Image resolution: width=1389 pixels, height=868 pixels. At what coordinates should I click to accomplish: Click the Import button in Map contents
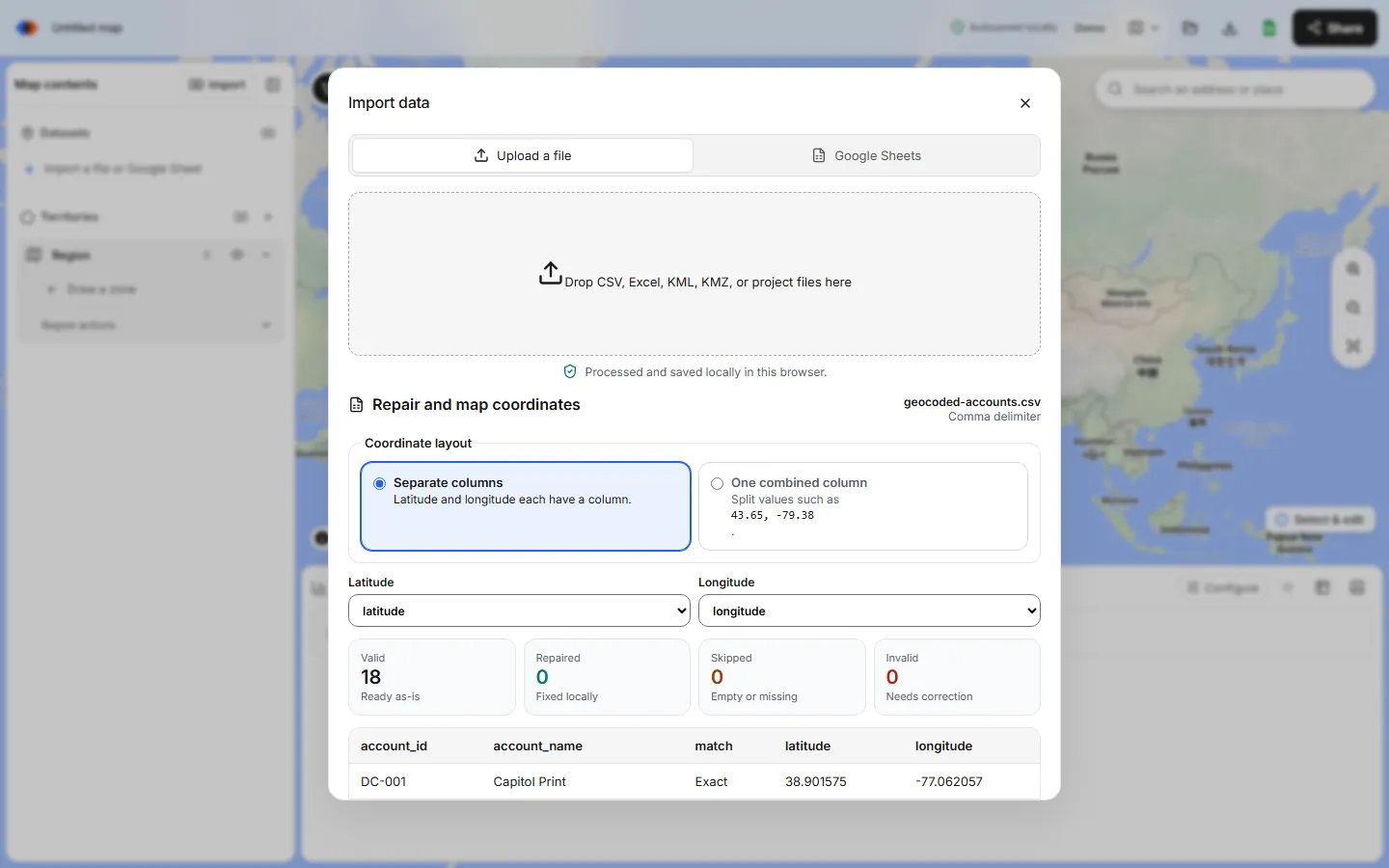point(217,85)
